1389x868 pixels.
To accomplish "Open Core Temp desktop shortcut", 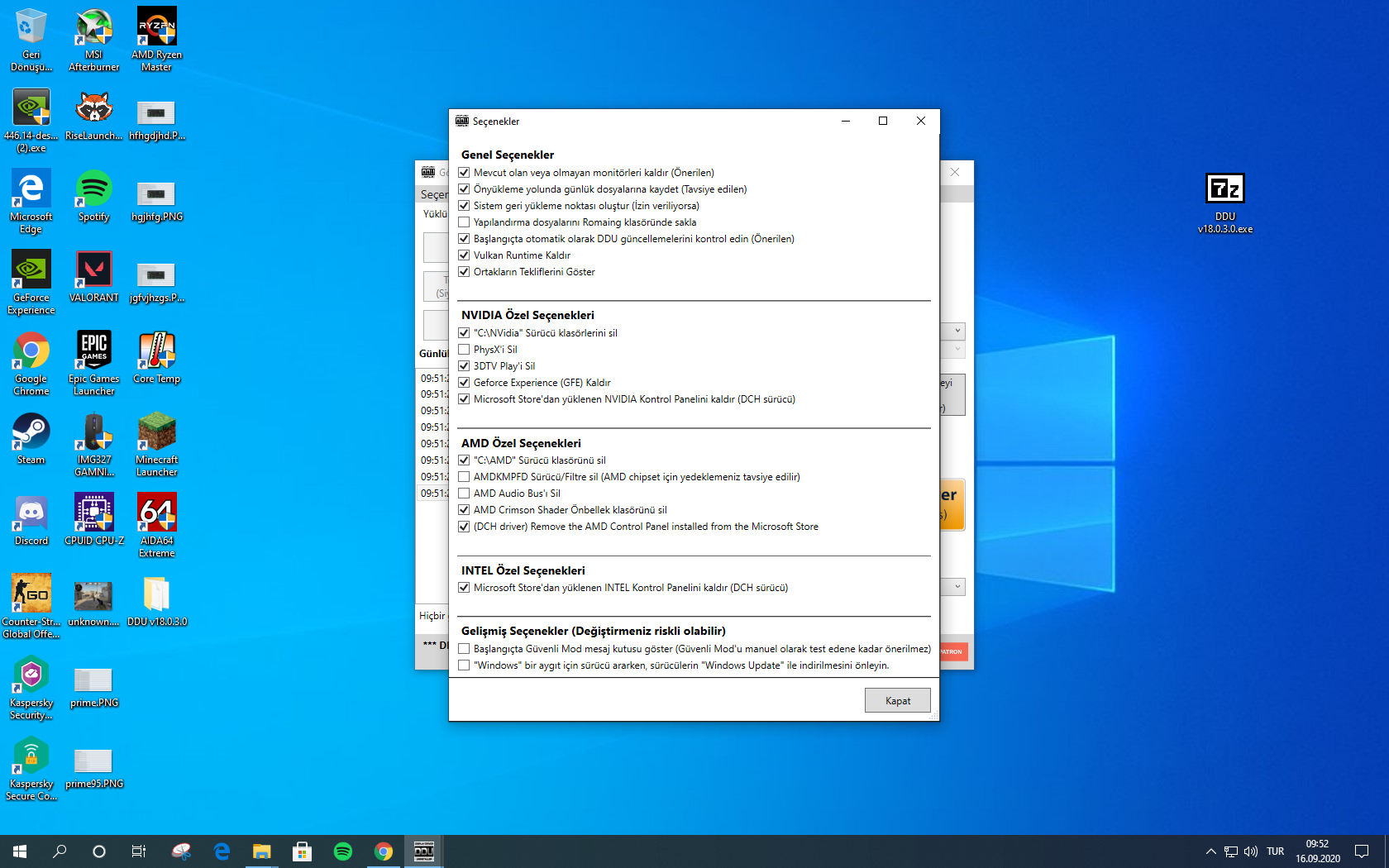I will [x=157, y=358].
